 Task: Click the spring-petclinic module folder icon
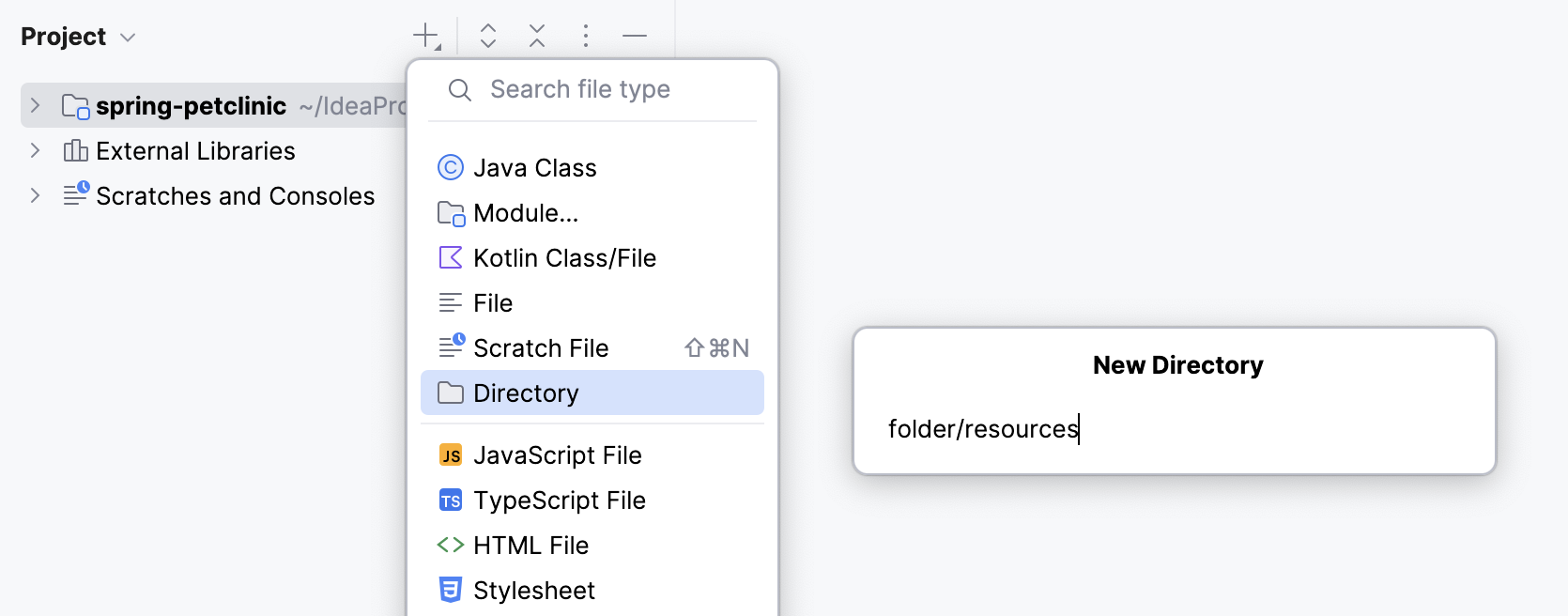coord(75,106)
